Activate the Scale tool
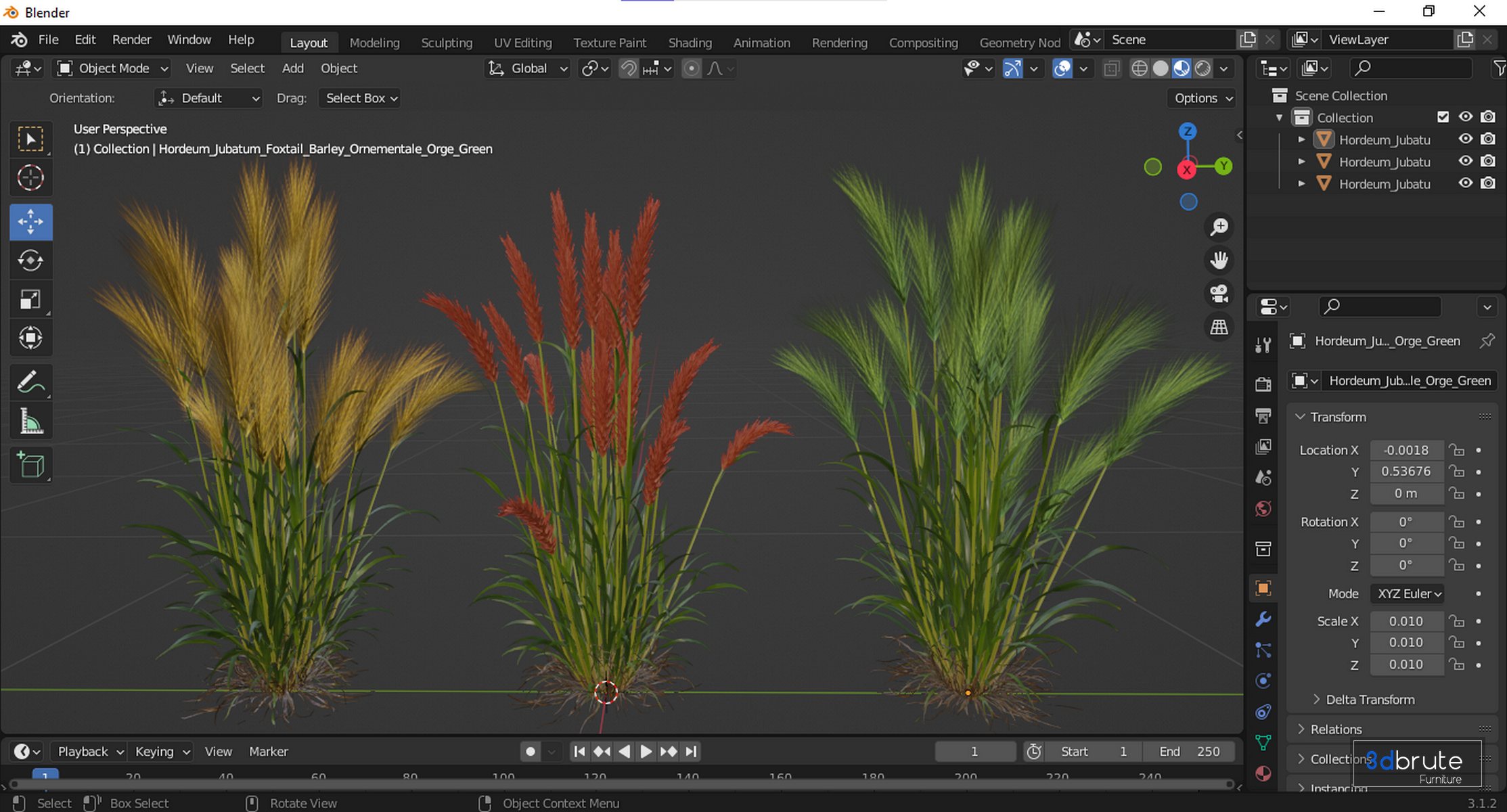 (x=30, y=299)
